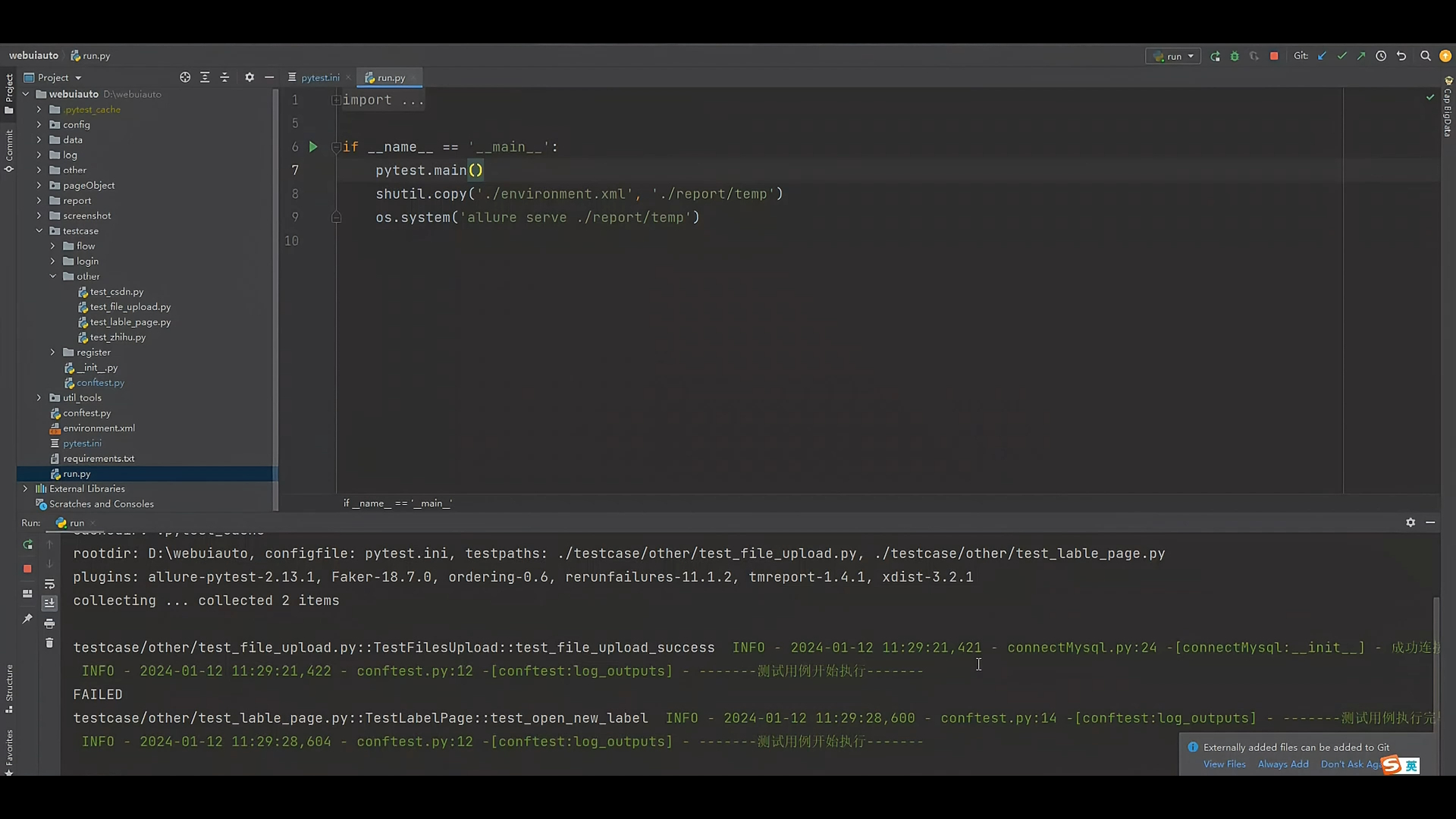Click green run gutter arrow at line 6
The width and height of the screenshot is (1456, 819).
click(x=313, y=147)
